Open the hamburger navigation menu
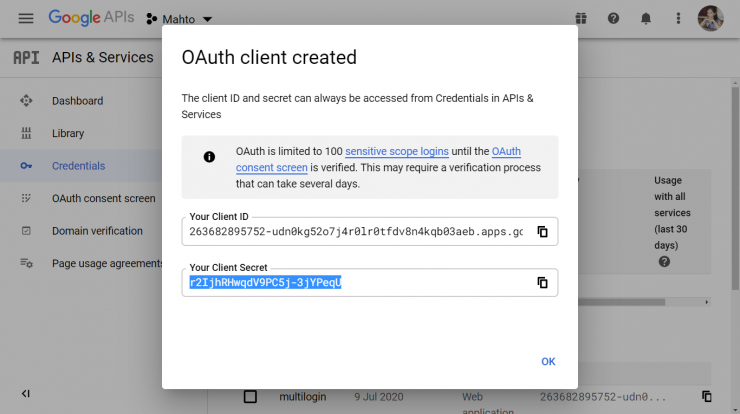740x414 pixels. click(26, 18)
